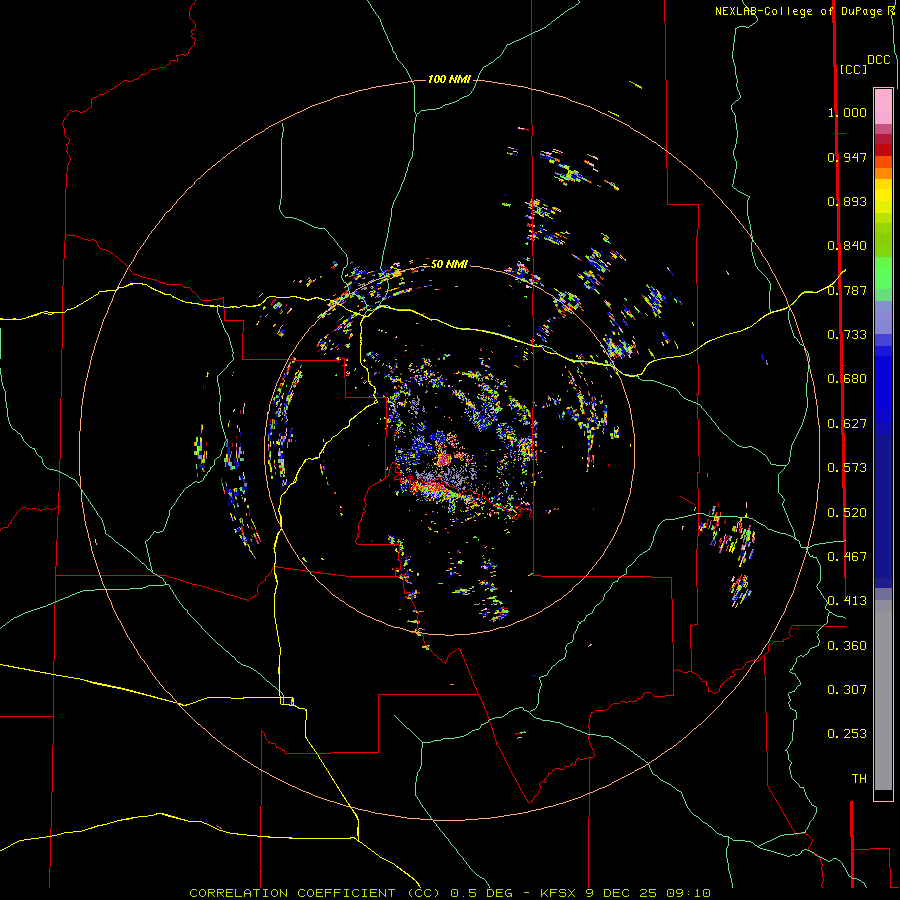Click the 0.893 scale value
This screenshot has height=900, width=900.
click(x=847, y=201)
